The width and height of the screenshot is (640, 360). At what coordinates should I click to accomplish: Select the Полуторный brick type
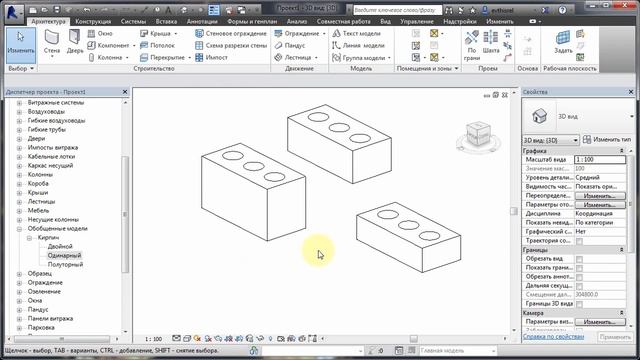[x=65, y=264]
